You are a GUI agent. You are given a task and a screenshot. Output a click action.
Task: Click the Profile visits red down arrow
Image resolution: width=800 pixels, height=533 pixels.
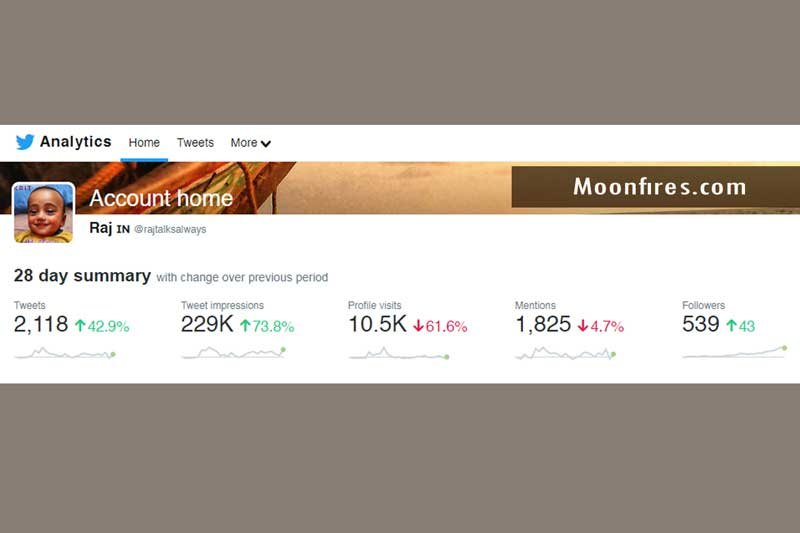(x=418, y=325)
